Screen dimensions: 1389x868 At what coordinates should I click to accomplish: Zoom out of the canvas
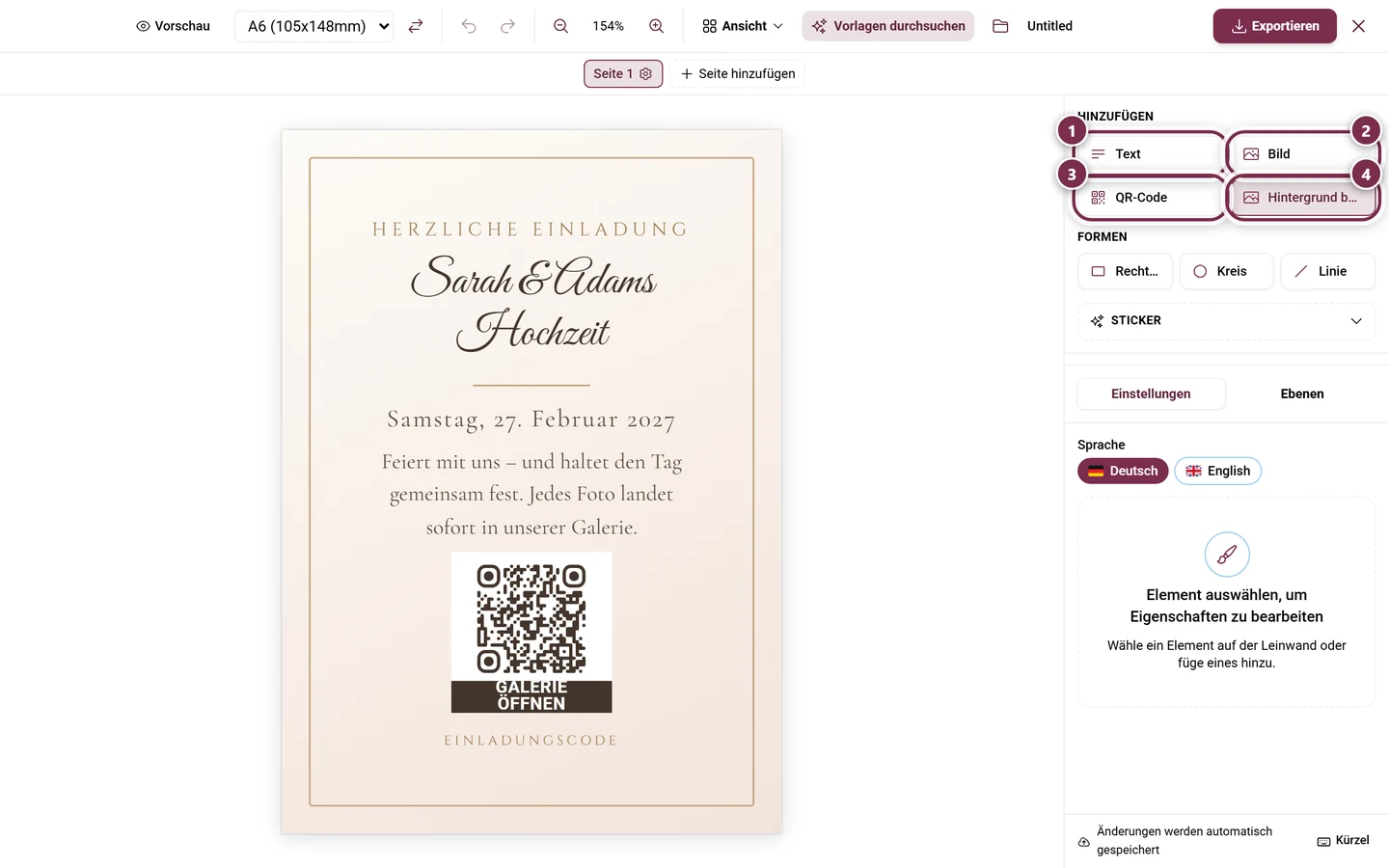pos(560,26)
